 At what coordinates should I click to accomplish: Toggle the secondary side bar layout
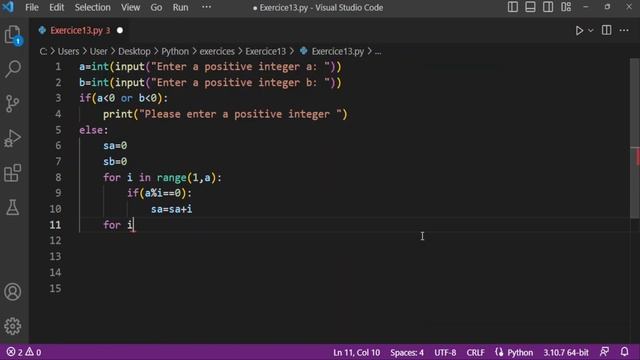(x=548, y=7)
